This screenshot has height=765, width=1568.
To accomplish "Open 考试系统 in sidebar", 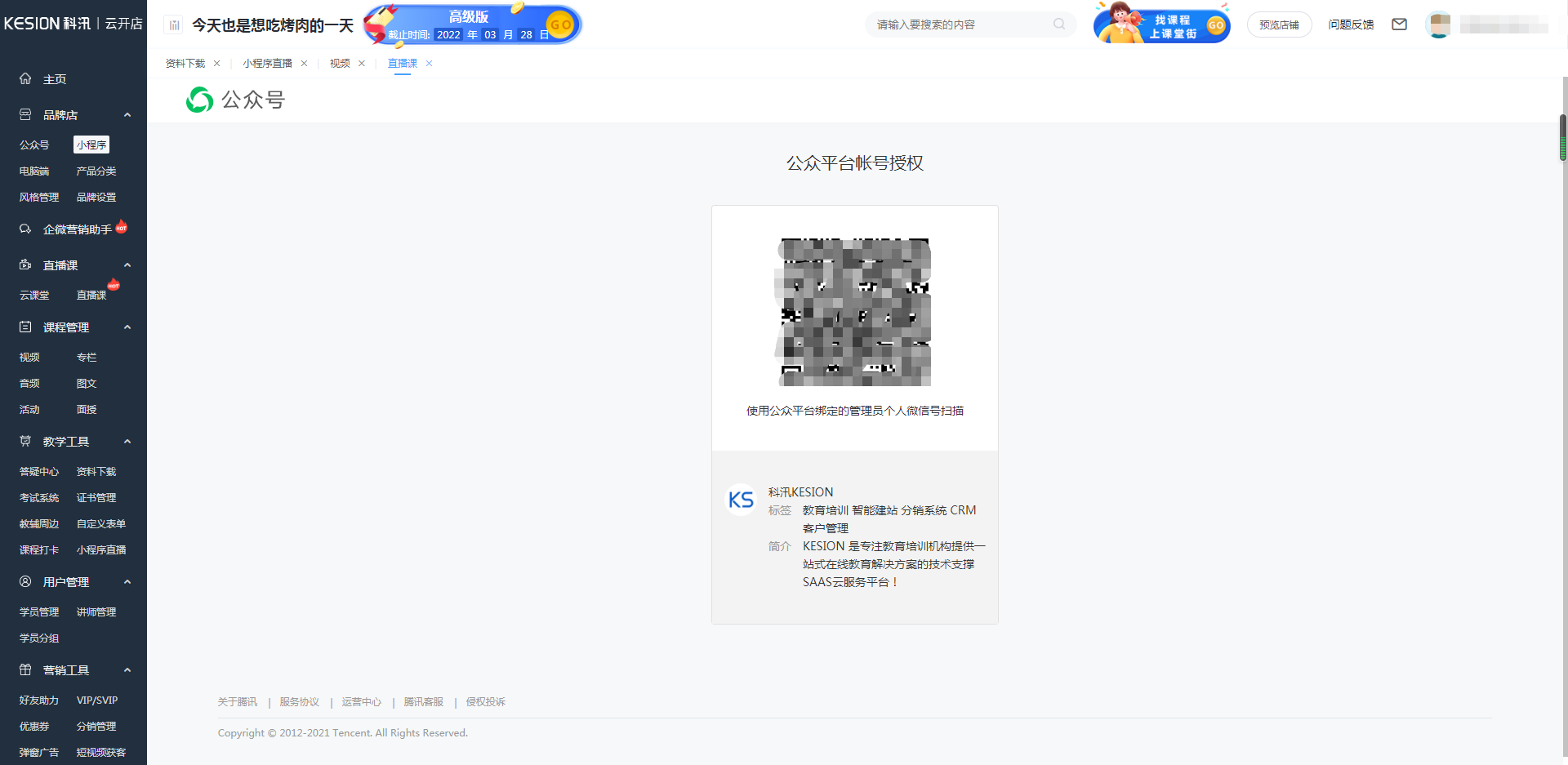I will 39,497.
